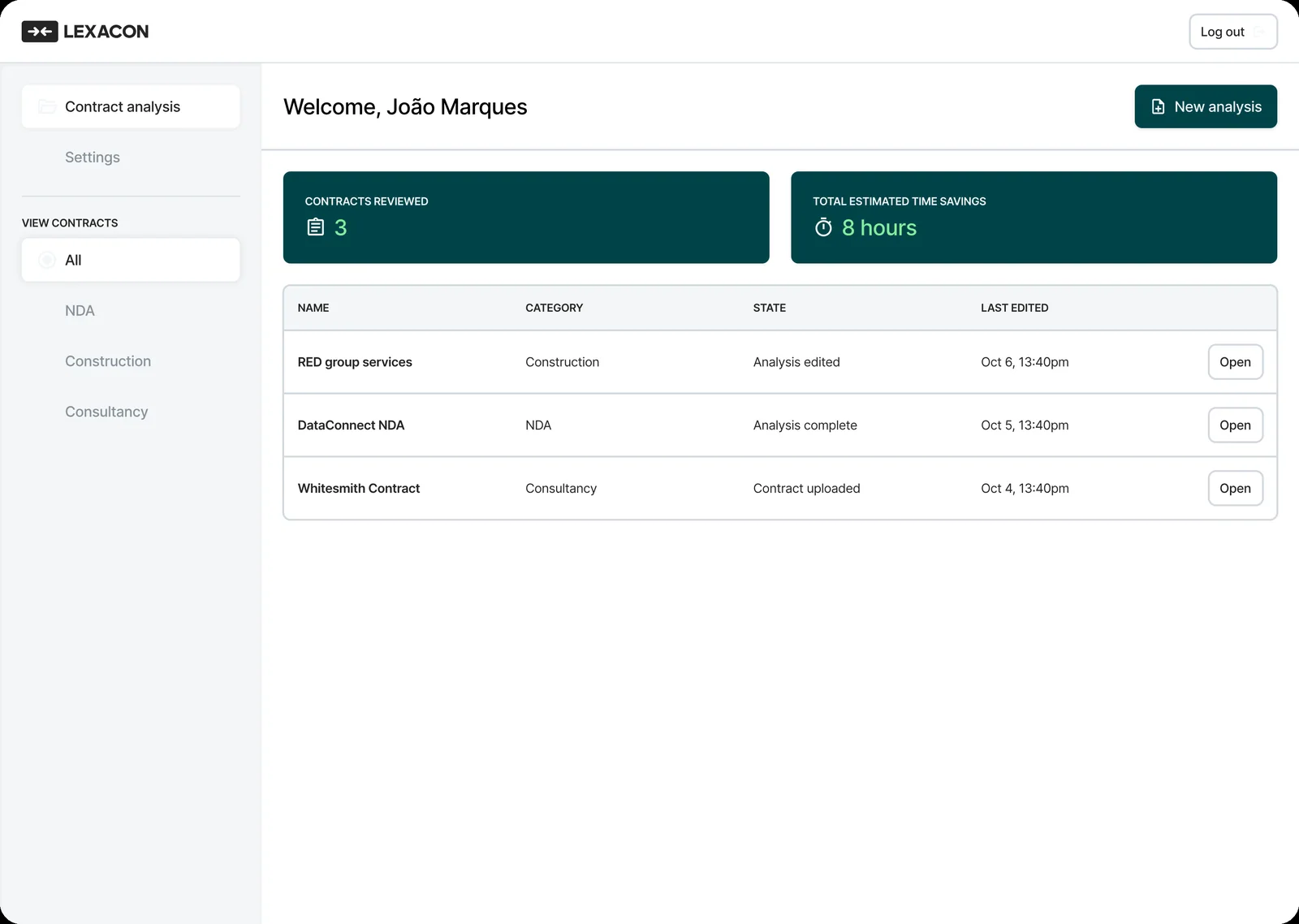Log out of the account
The width and height of the screenshot is (1299, 924).
click(x=1233, y=32)
